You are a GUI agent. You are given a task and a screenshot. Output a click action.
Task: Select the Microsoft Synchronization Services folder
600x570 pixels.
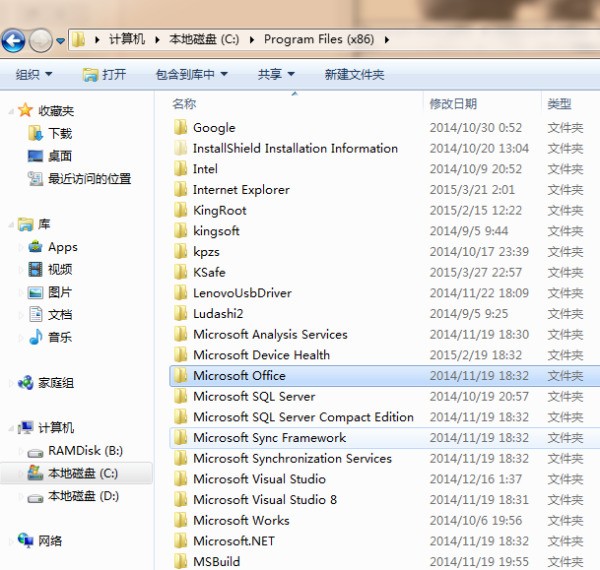[292, 458]
